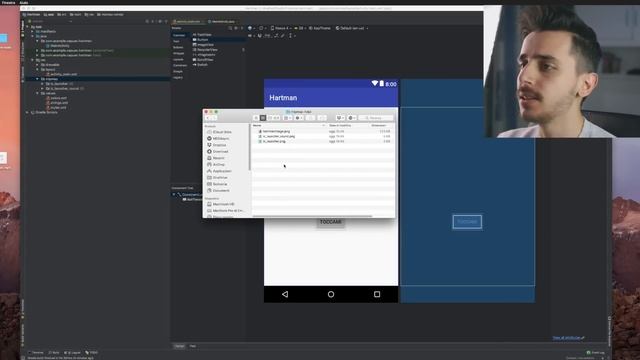640x360 pixels.
Task: Select RecyclerView in the palette list
Action: [x=205, y=49]
